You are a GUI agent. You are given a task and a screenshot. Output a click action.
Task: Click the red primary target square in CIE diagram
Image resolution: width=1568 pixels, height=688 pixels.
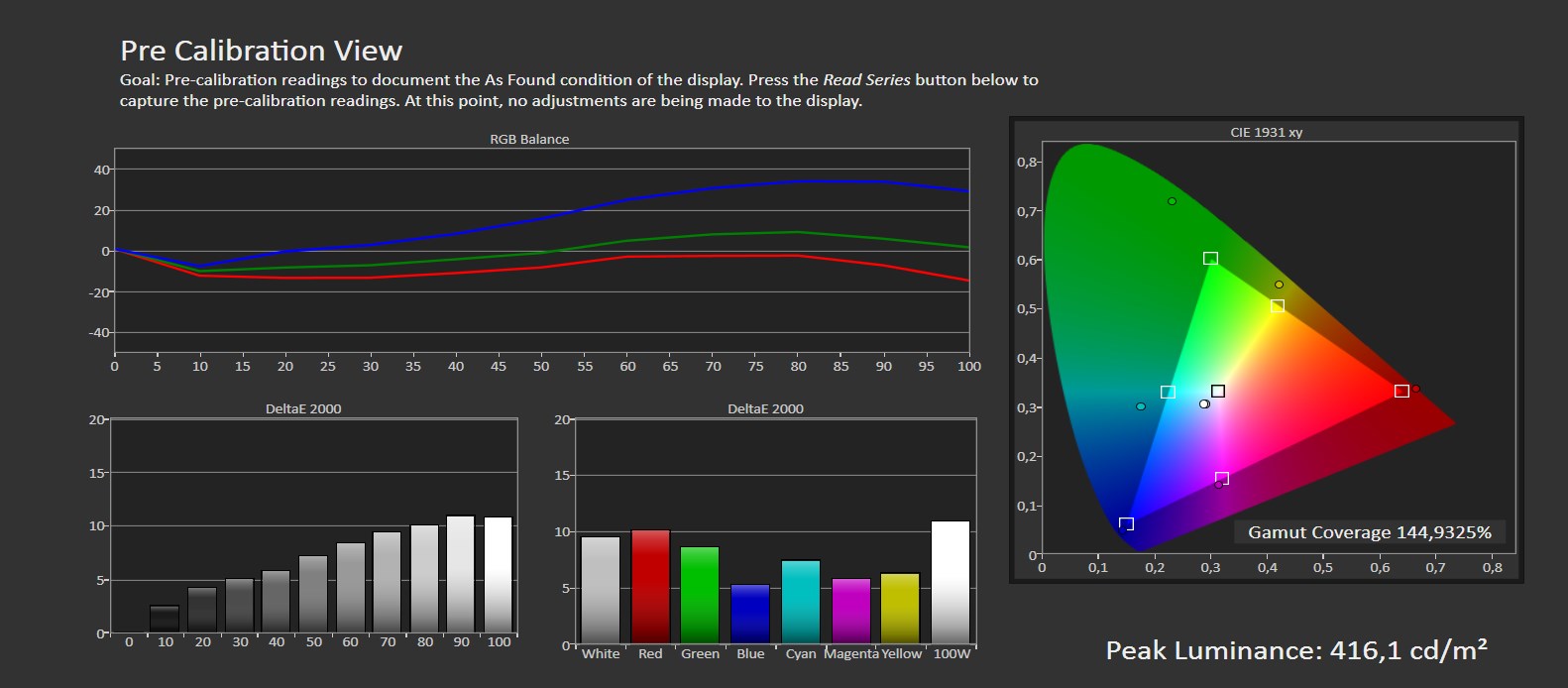point(1401,392)
